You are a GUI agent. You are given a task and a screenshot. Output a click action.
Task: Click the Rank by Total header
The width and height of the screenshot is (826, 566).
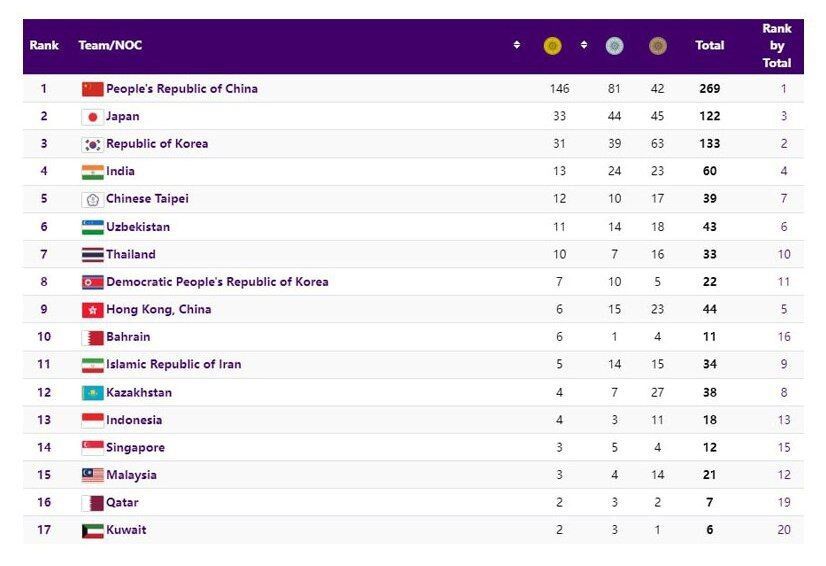[777, 46]
